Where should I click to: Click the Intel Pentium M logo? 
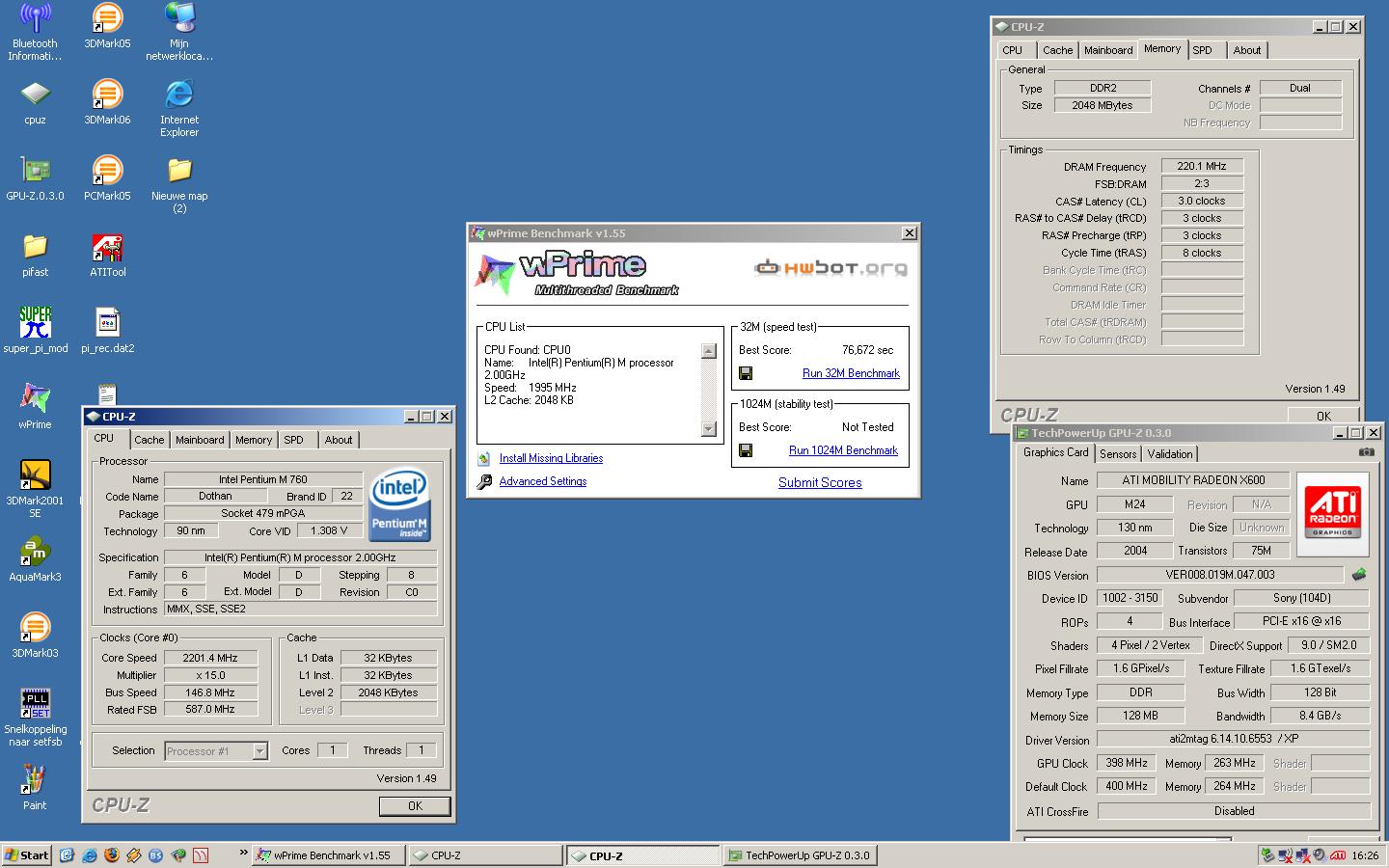point(399,505)
